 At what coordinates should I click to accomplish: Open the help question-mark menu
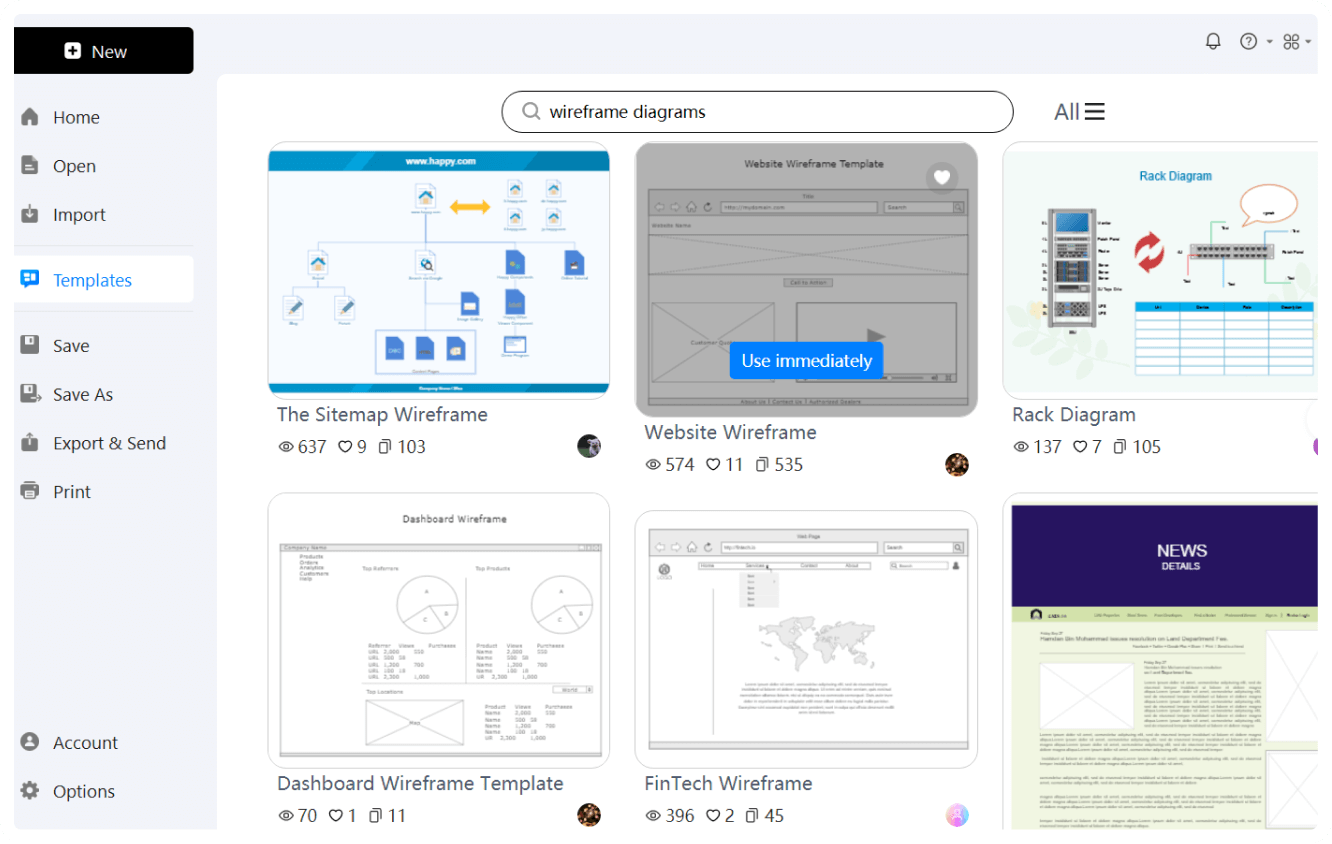[1255, 41]
